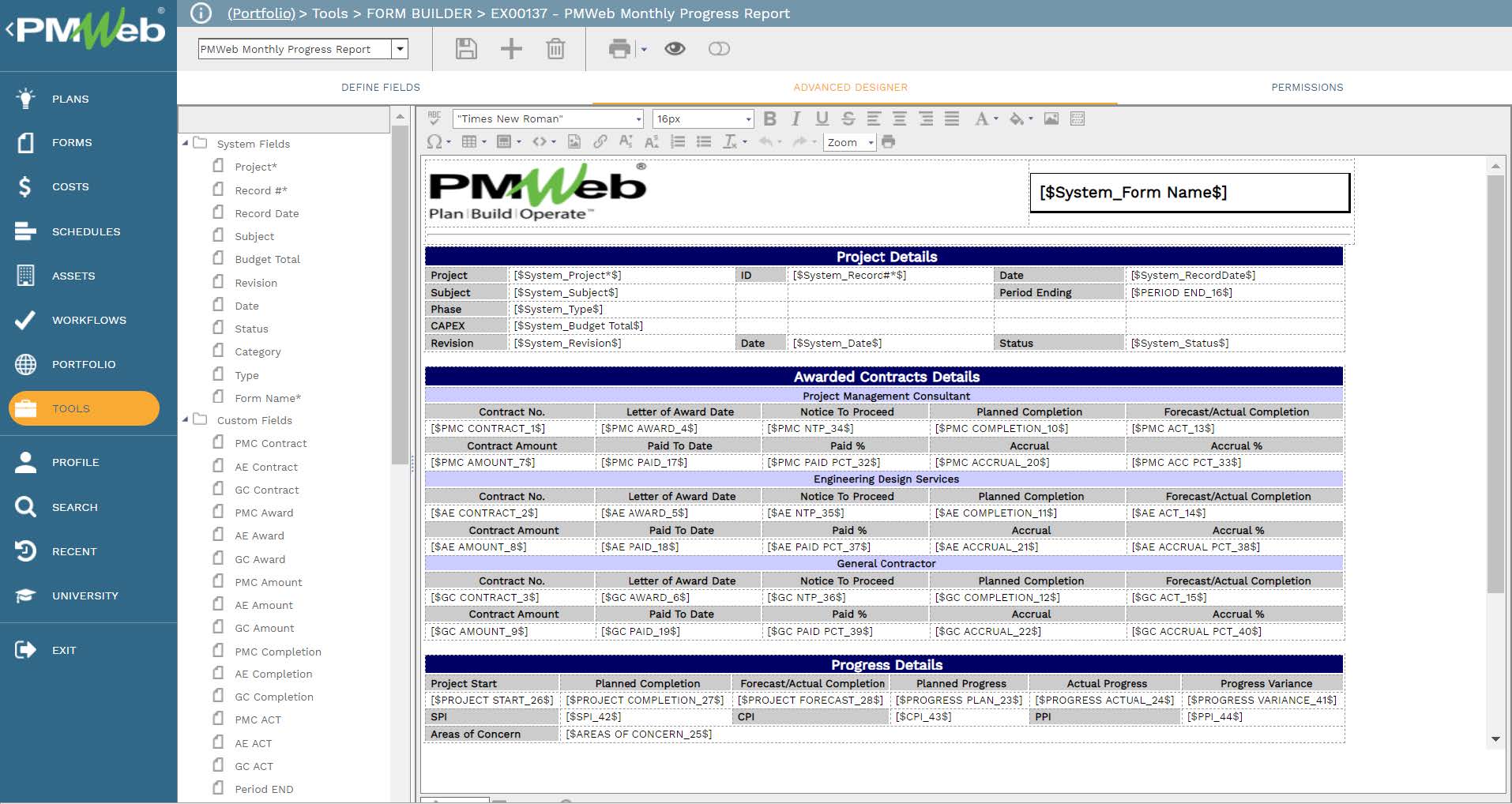1512x804 pixels.
Task: Open the image manager icon
Action: [x=1051, y=118]
